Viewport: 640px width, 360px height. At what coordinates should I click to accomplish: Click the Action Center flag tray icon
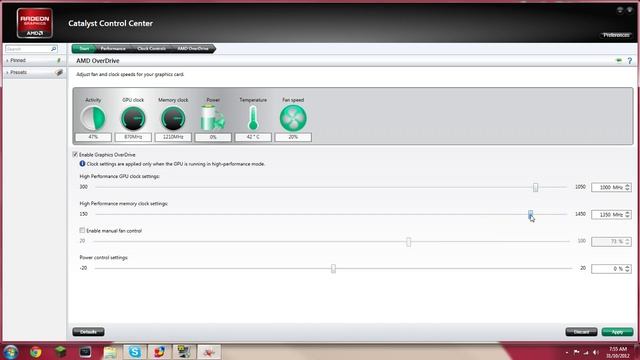click(x=576, y=352)
